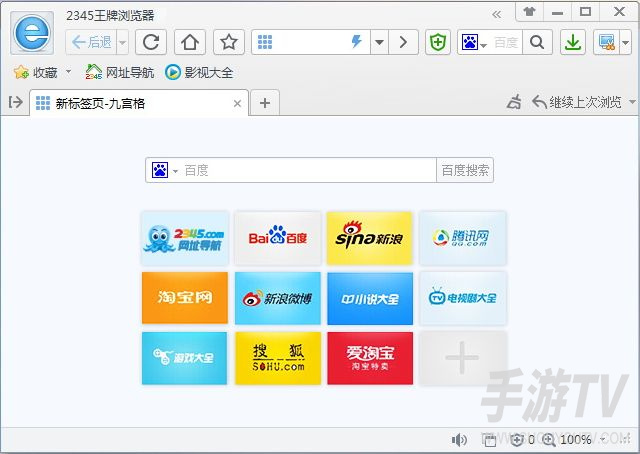Open the 影视大全 bookmark
This screenshot has width=640, height=454.
point(199,73)
